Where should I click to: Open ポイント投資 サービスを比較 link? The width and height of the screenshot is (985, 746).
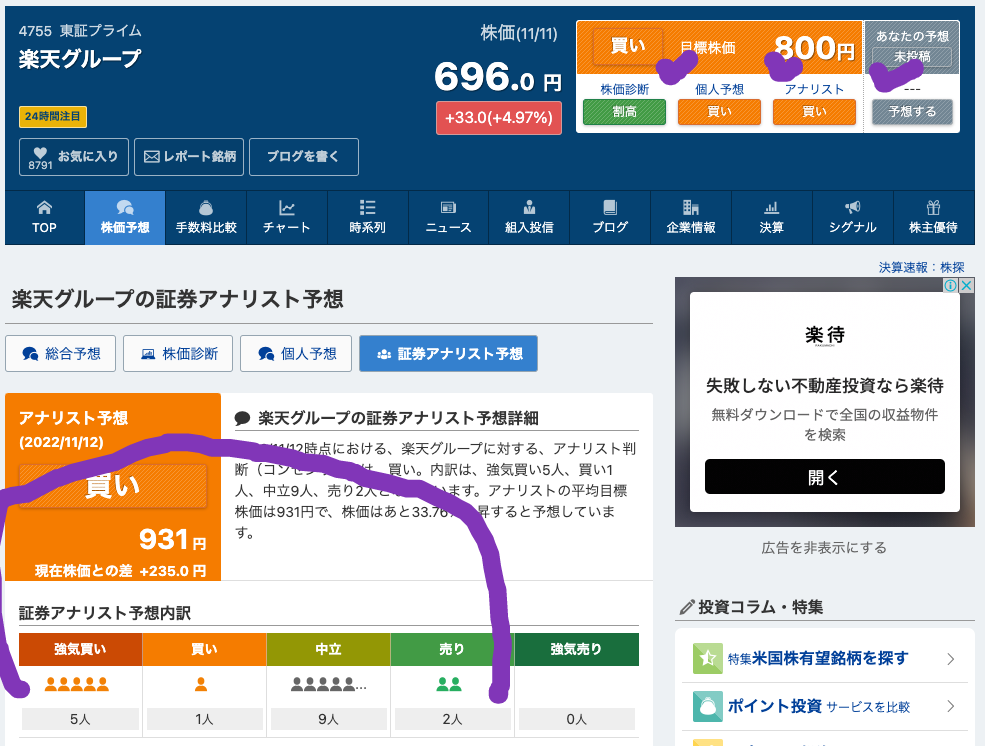(x=819, y=706)
